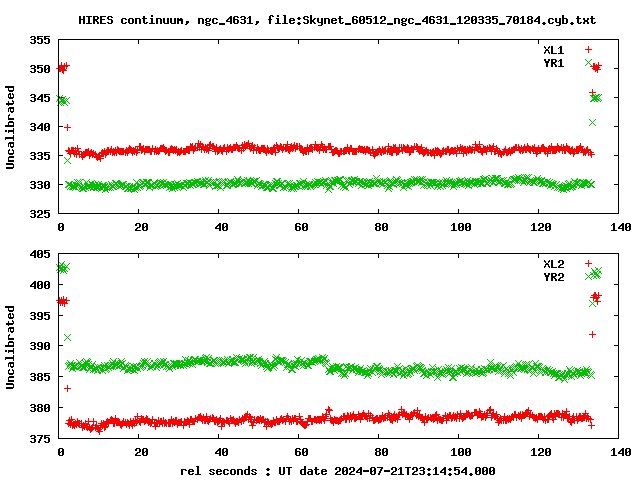Click the red plus marker beside XL2

coord(588,264)
